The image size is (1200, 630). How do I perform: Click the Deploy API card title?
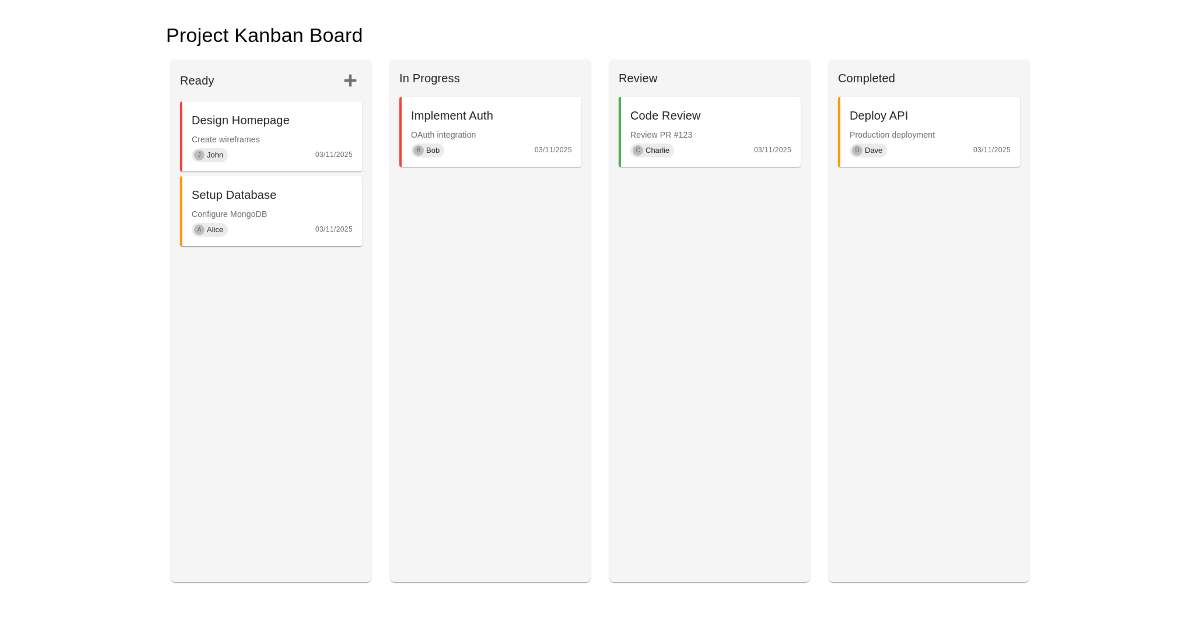pyautogui.click(x=878, y=115)
